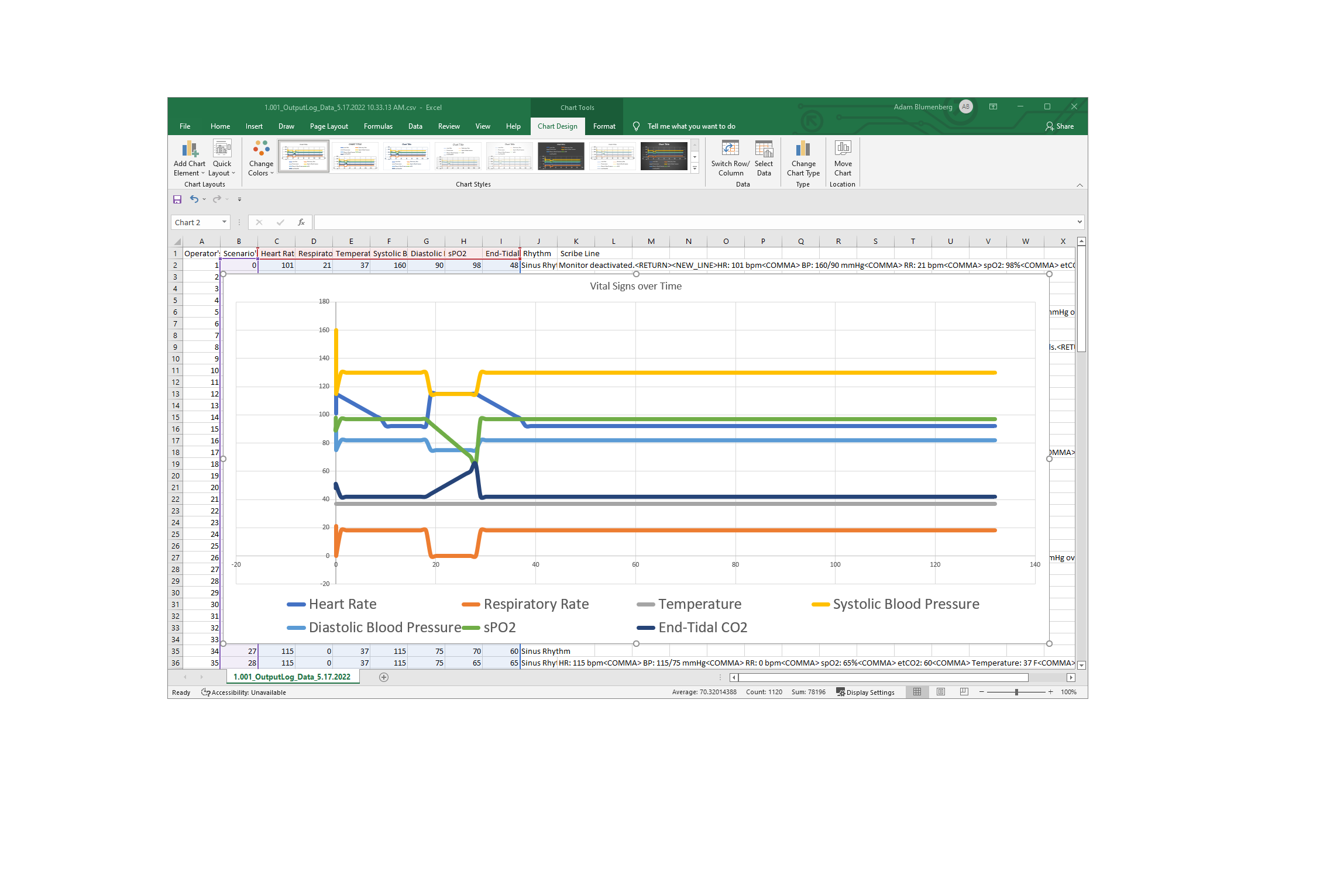Select Normal view button in status bar
The width and height of the screenshot is (1320, 896).
(x=917, y=692)
